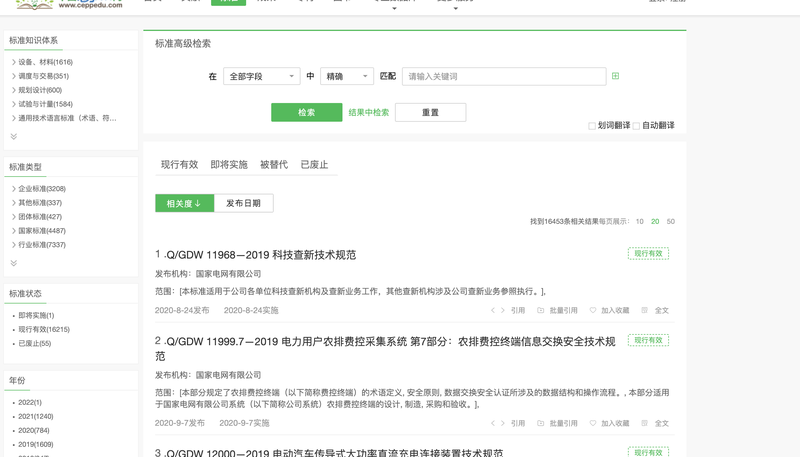Switch to the 即将实施 tab
The width and height of the screenshot is (800, 457).
pyautogui.click(x=229, y=165)
